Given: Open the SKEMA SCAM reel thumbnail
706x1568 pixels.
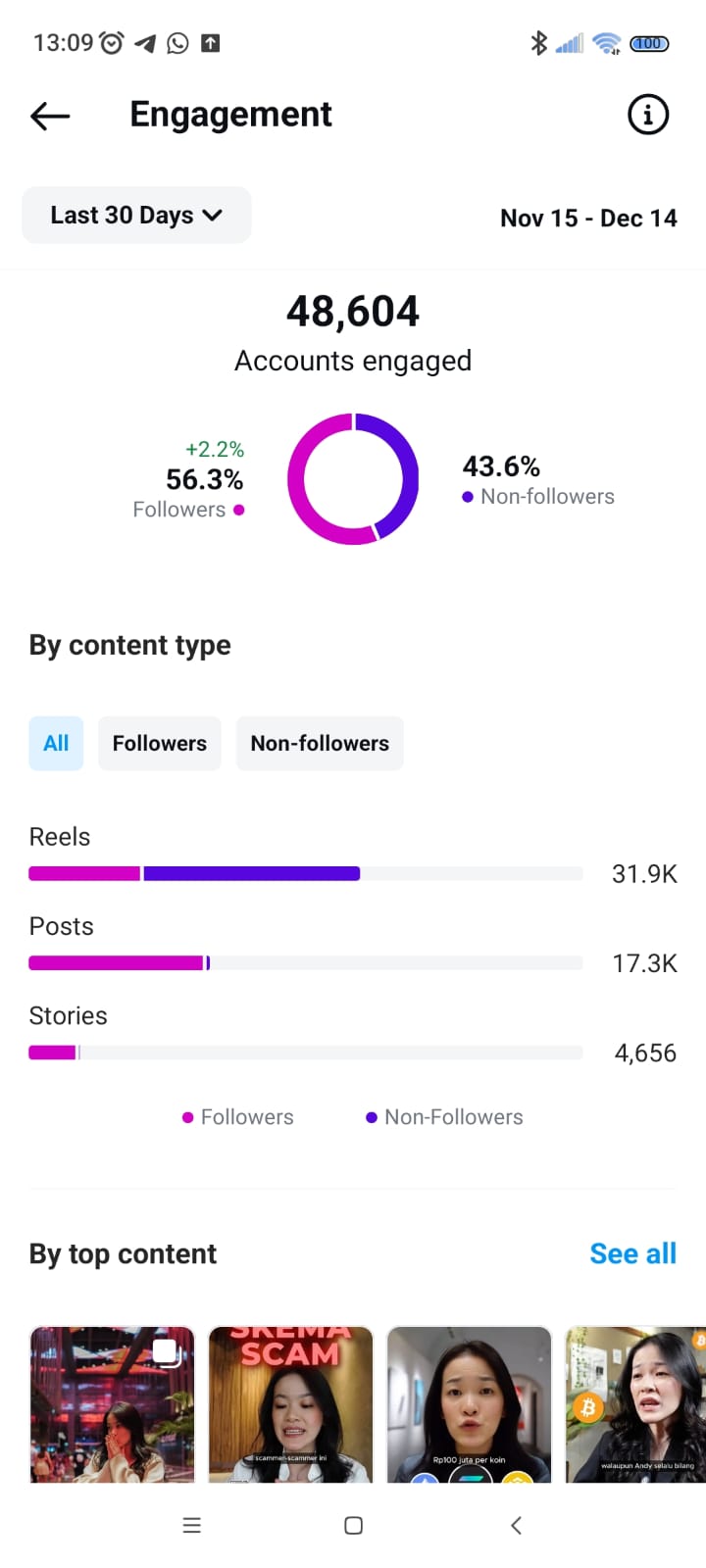Looking at the screenshot, I should coord(290,1403).
